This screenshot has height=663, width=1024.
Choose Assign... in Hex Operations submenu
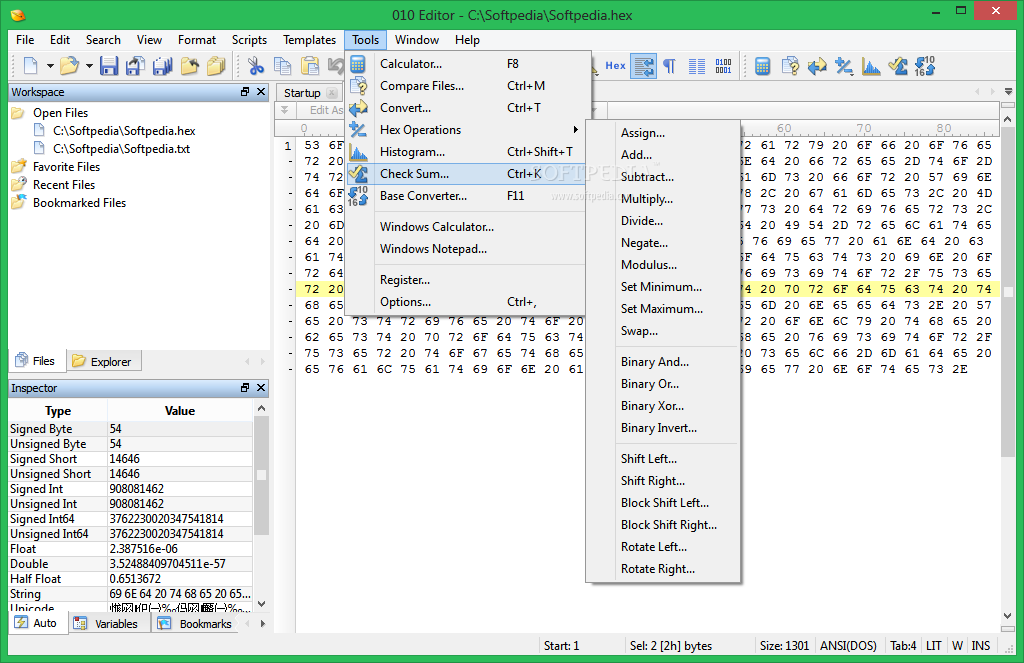coord(663,133)
